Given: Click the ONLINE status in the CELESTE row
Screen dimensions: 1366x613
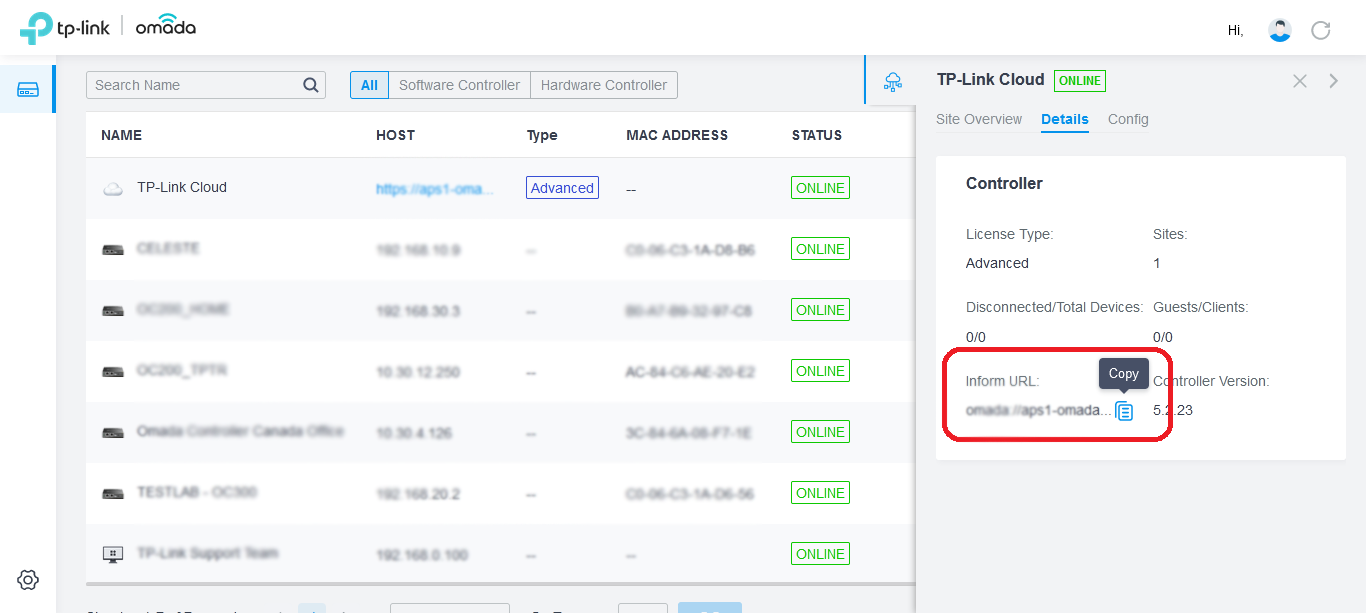Looking at the screenshot, I should coord(820,249).
